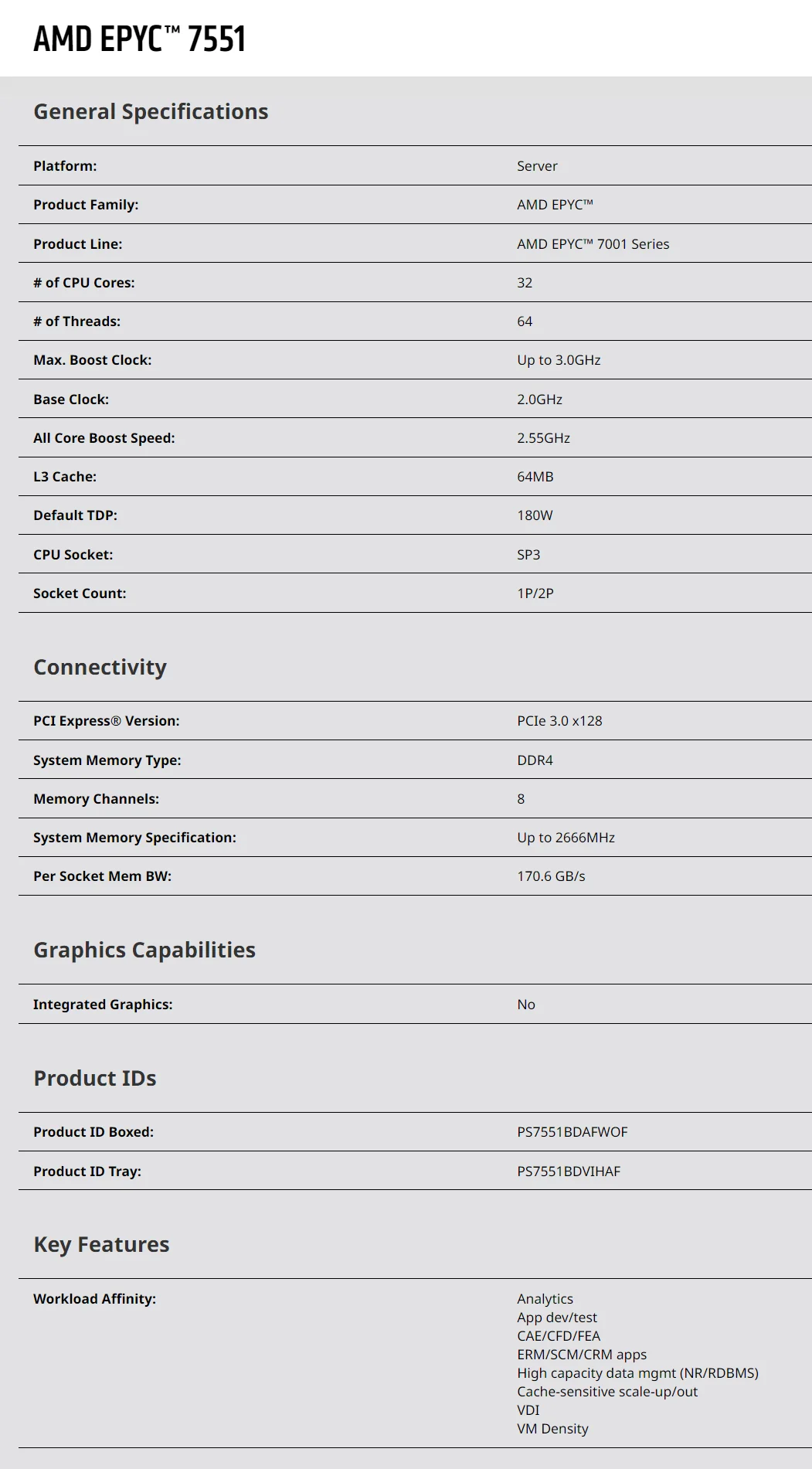The image size is (812, 1469).
Task: Click the Connectivity section heading
Action: (100, 668)
